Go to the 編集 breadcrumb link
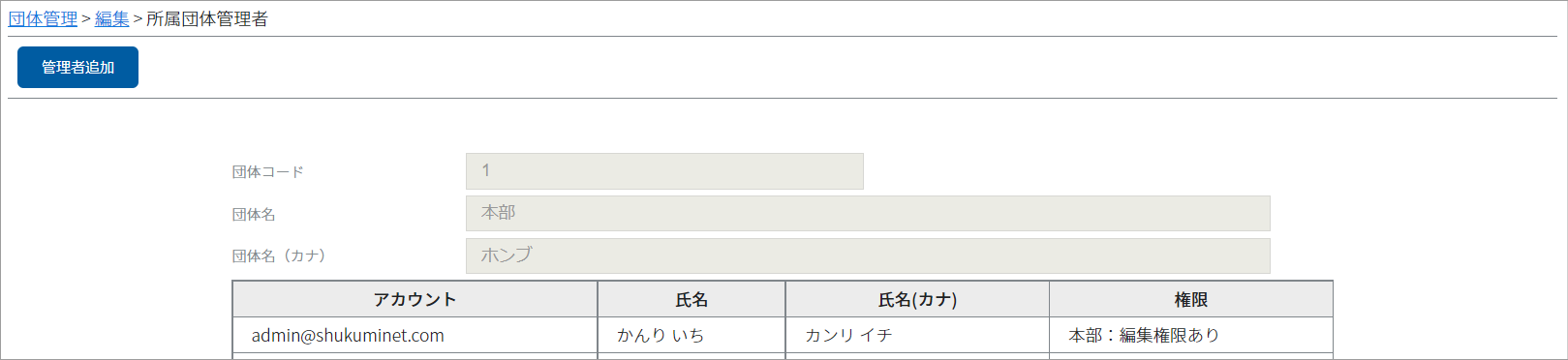1568x360 pixels. coord(112,19)
